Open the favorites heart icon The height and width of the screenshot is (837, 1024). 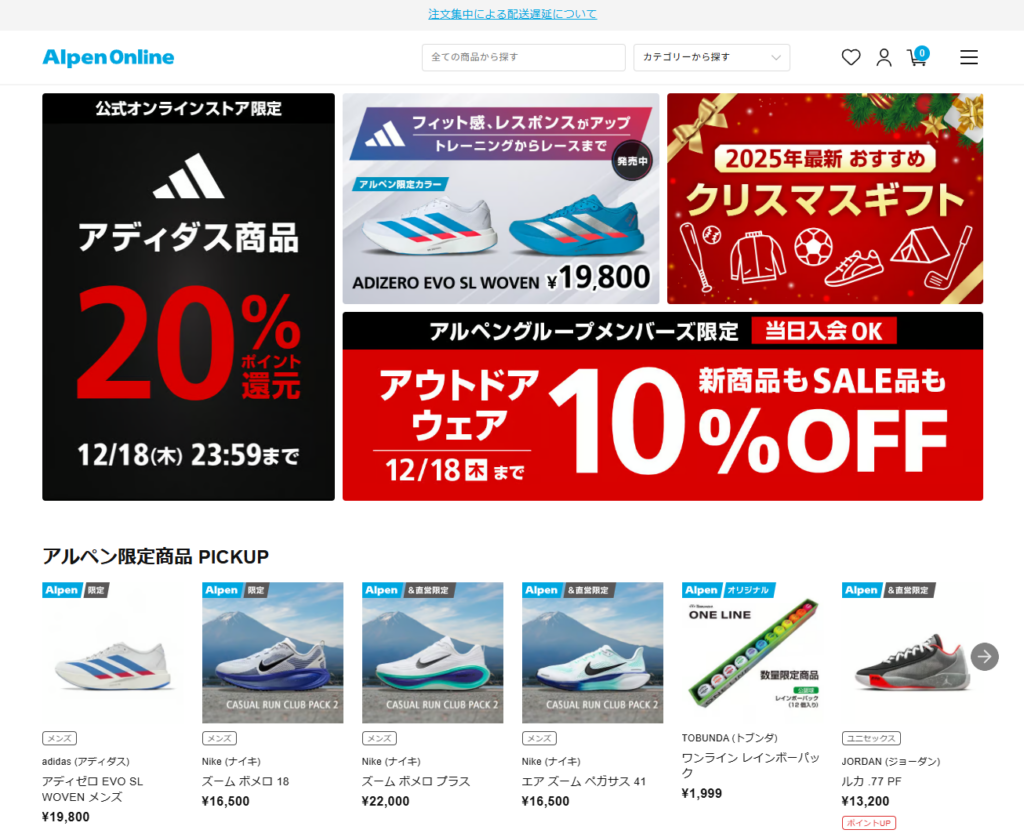click(x=850, y=57)
